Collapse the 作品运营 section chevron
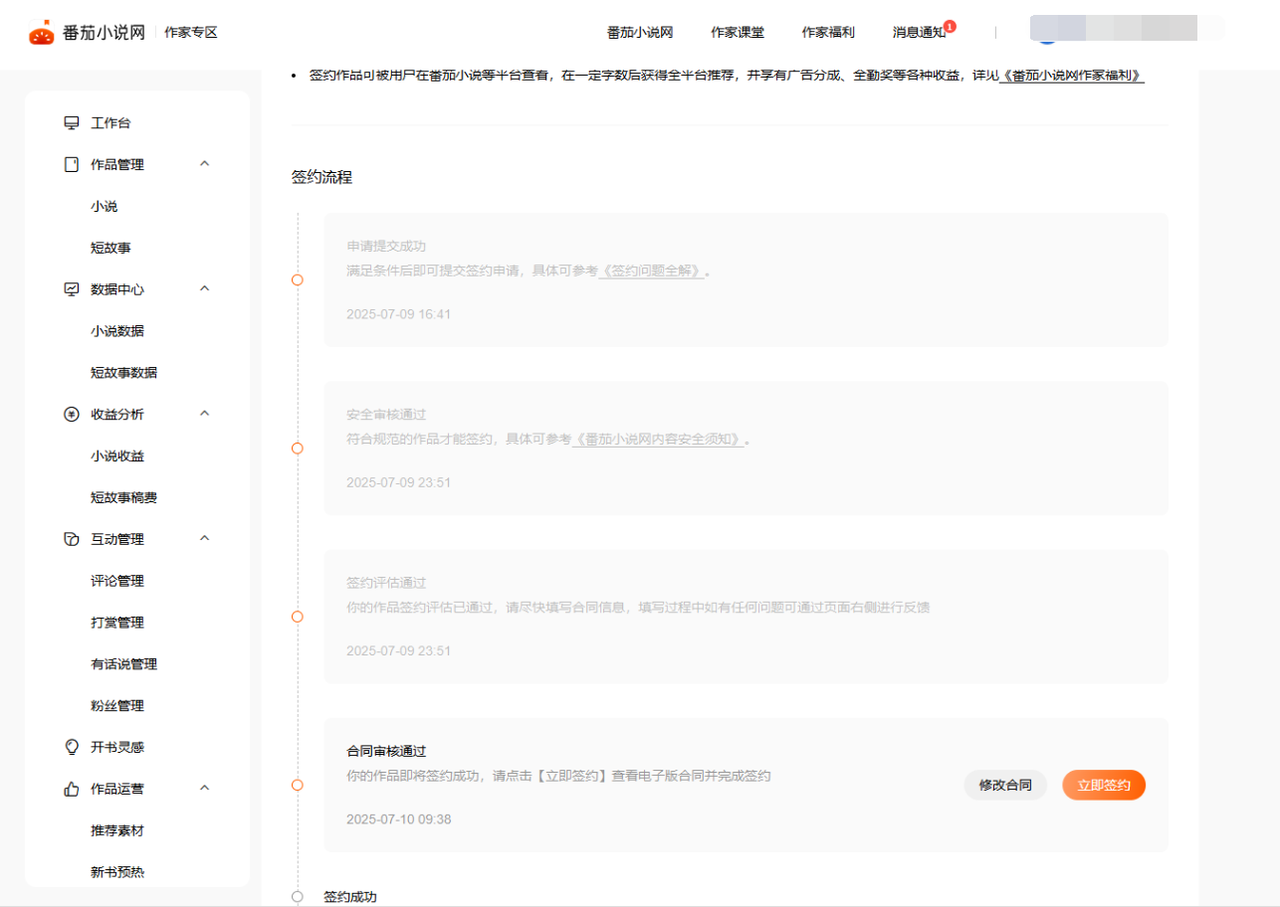Screen dimensions: 1280x907 click(x=205, y=788)
